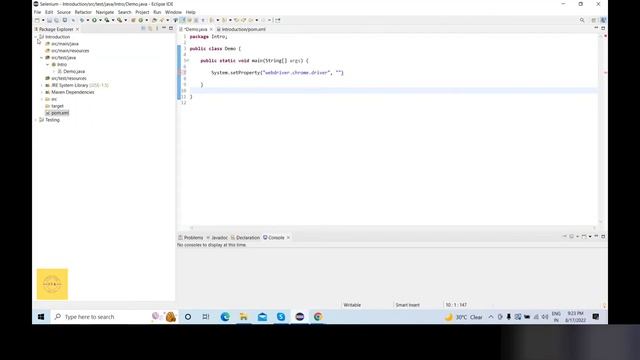Open the Run button dropdown arrow
Image resolution: width=640 pixels, height=360 pixels.
click(100, 20)
